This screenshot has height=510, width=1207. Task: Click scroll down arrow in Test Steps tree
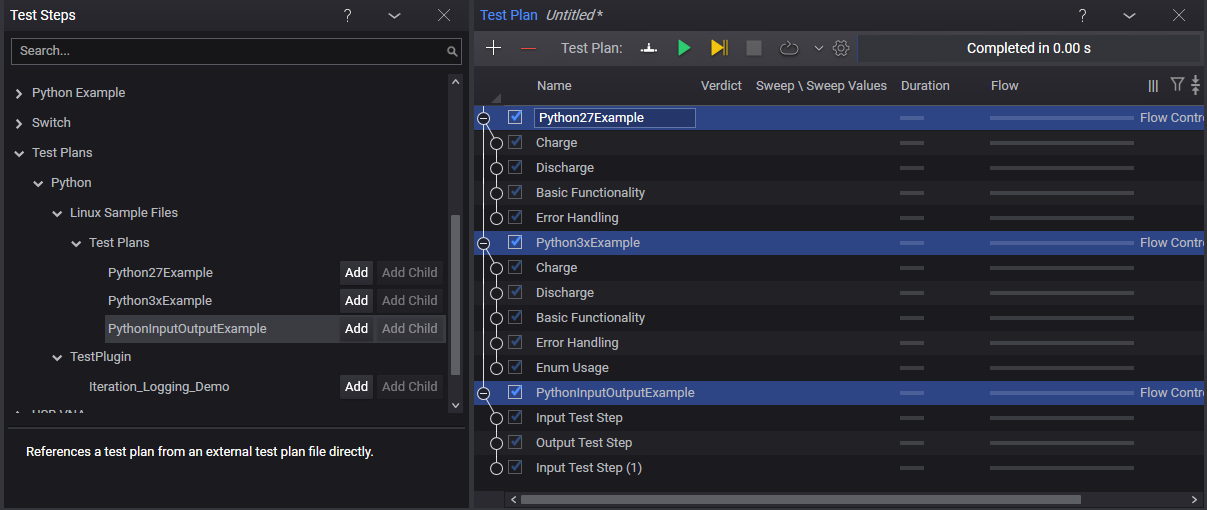tap(456, 405)
